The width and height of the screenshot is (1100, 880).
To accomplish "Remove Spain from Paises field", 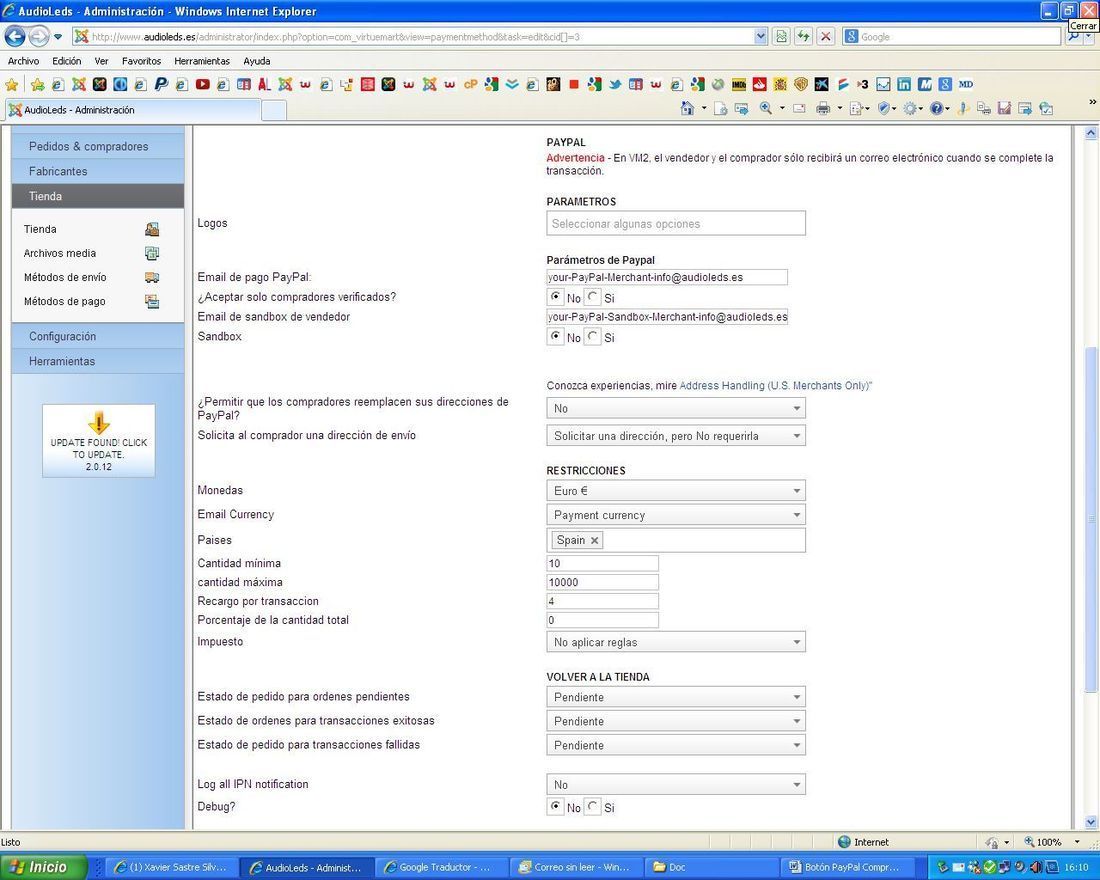I will click(594, 540).
